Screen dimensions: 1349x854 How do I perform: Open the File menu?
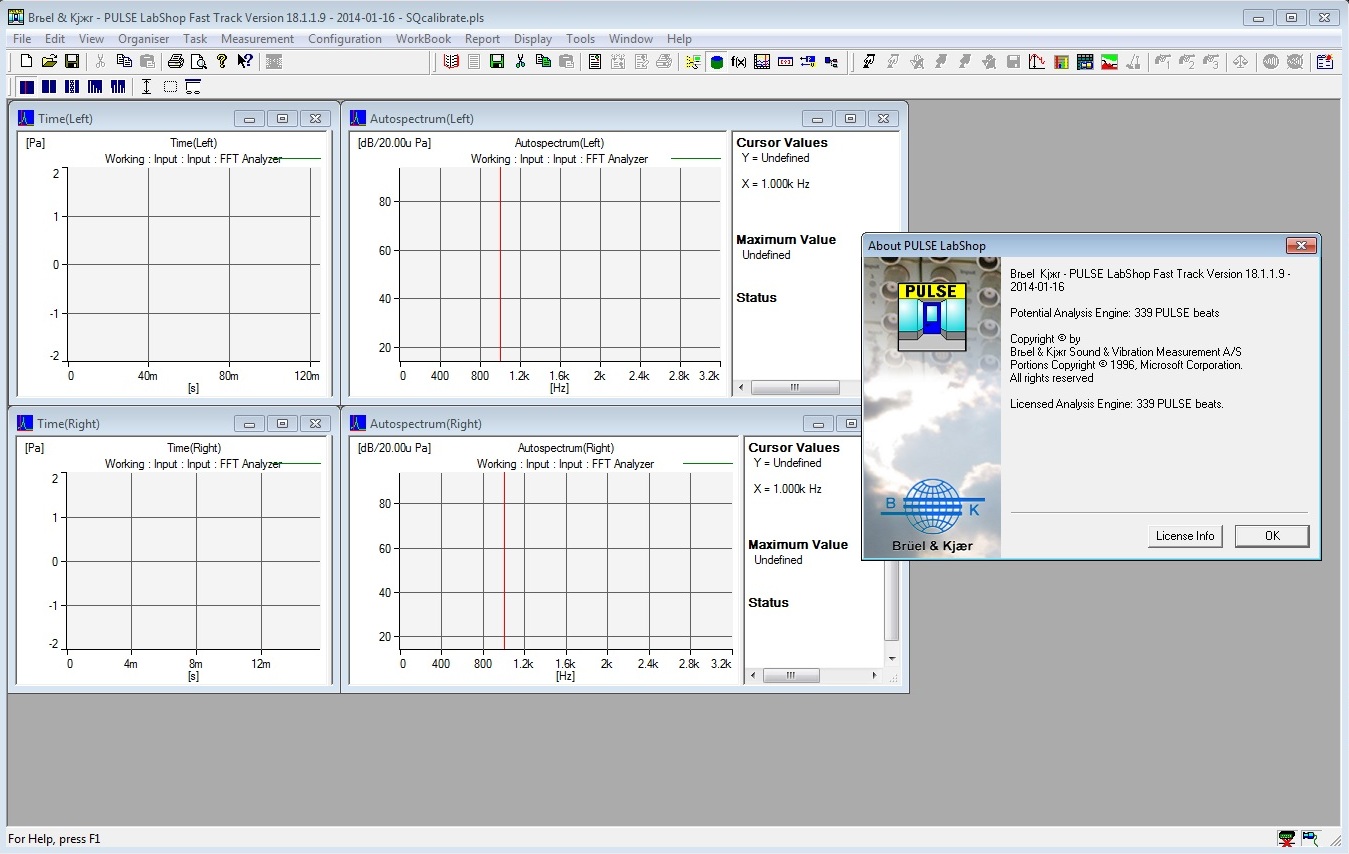point(22,39)
